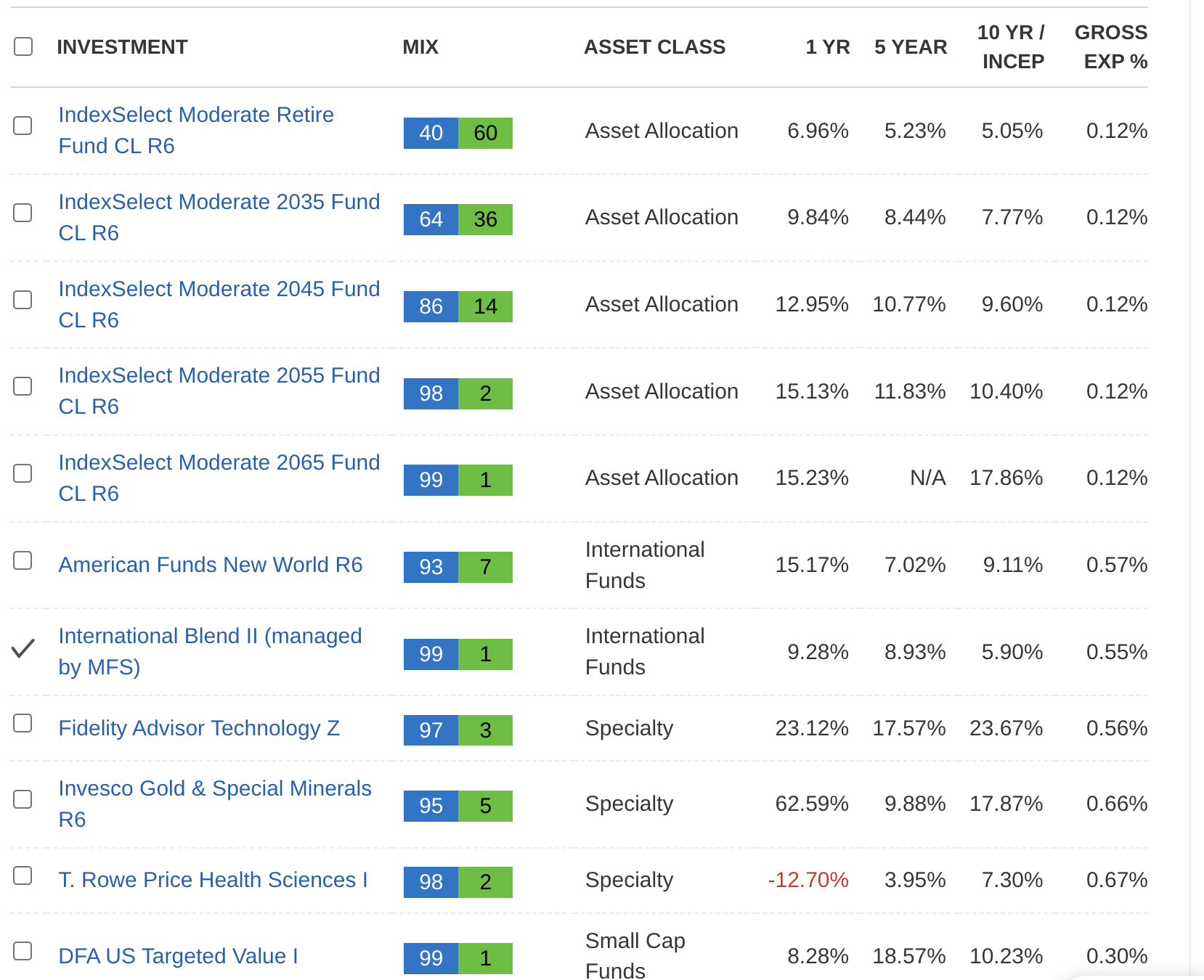Image resolution: width=1204 pixels, height=980 pixels.
Task: Check the box for IndexSelect Moderate 2065 Fund
Action: tap(23, 473)
